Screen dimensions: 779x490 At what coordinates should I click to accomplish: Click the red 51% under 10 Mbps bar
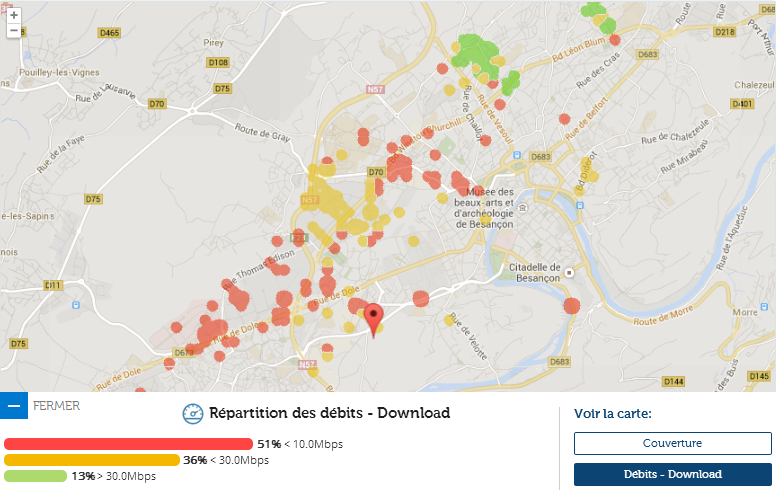point(128,444)
